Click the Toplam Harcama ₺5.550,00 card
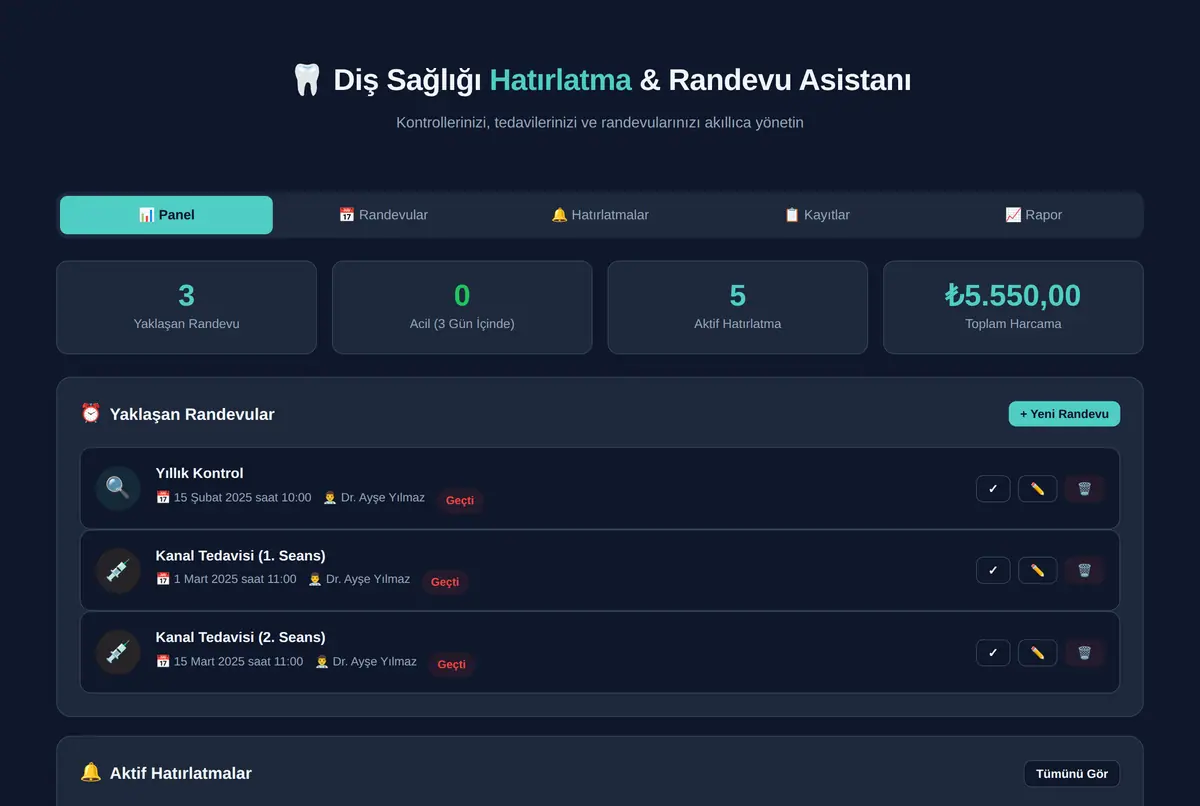 coord(1013,307)
